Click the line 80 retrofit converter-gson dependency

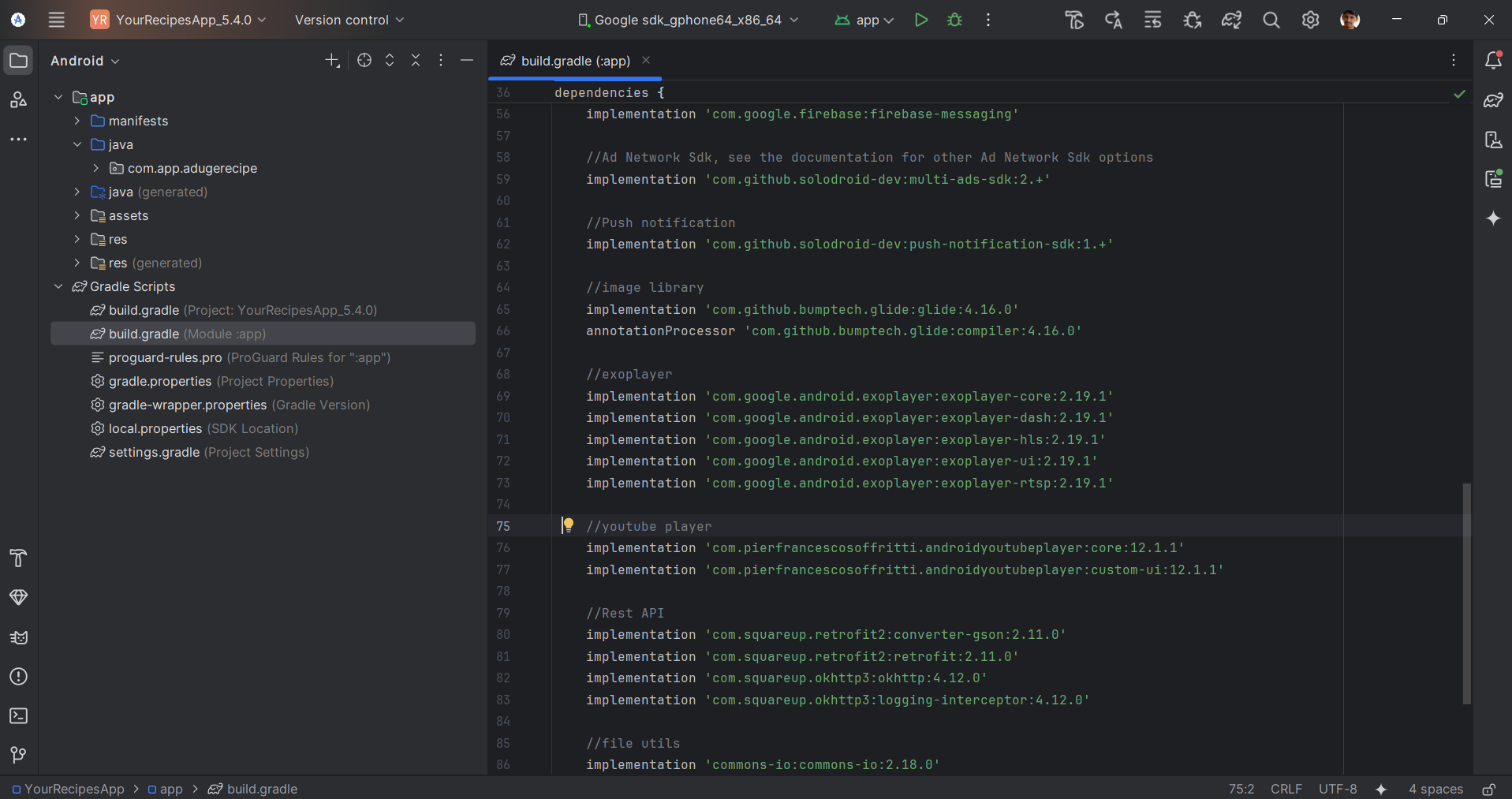tap(825, 634)
